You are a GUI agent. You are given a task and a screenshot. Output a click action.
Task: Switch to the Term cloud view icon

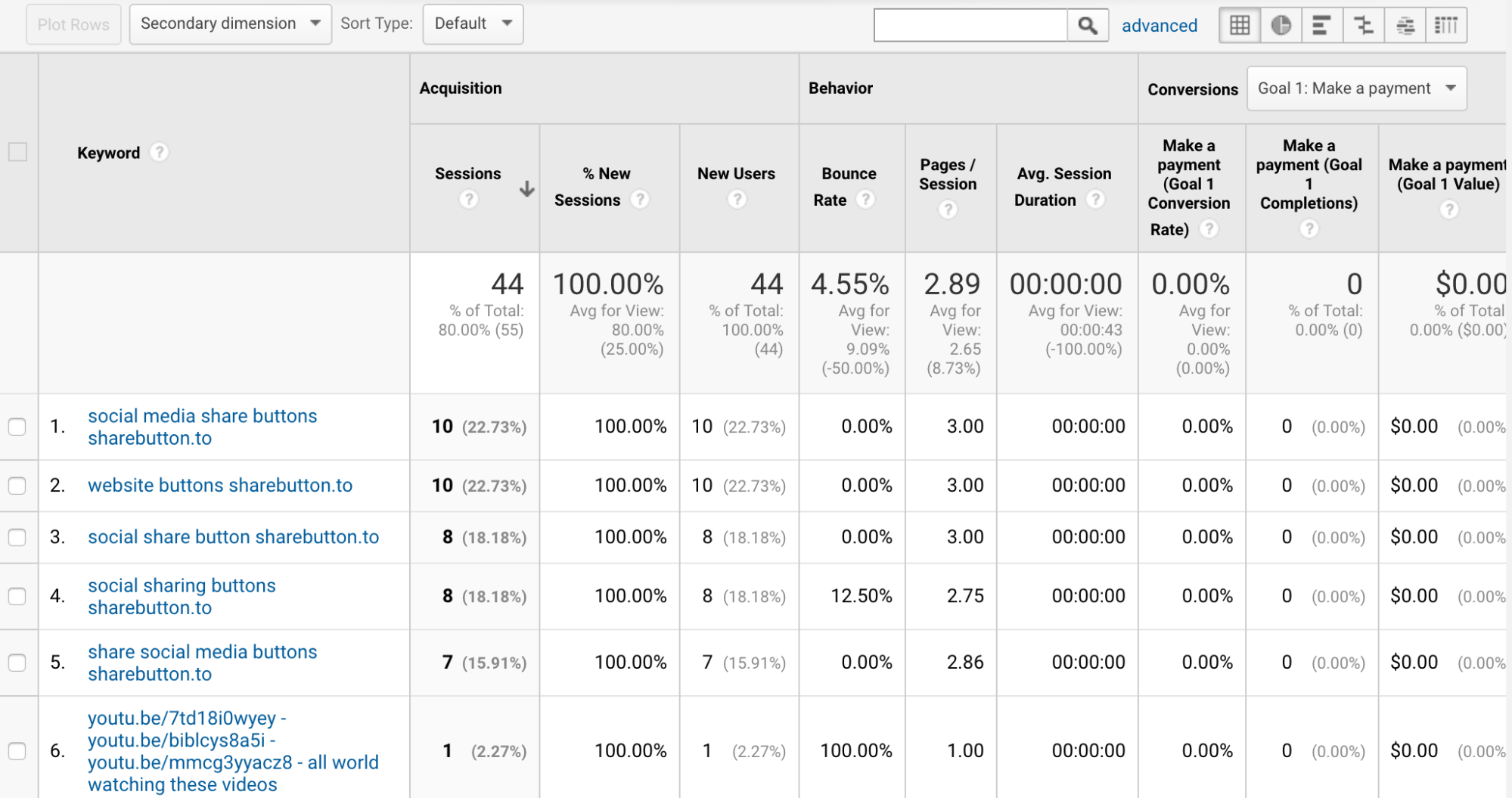coord(1405,25)
